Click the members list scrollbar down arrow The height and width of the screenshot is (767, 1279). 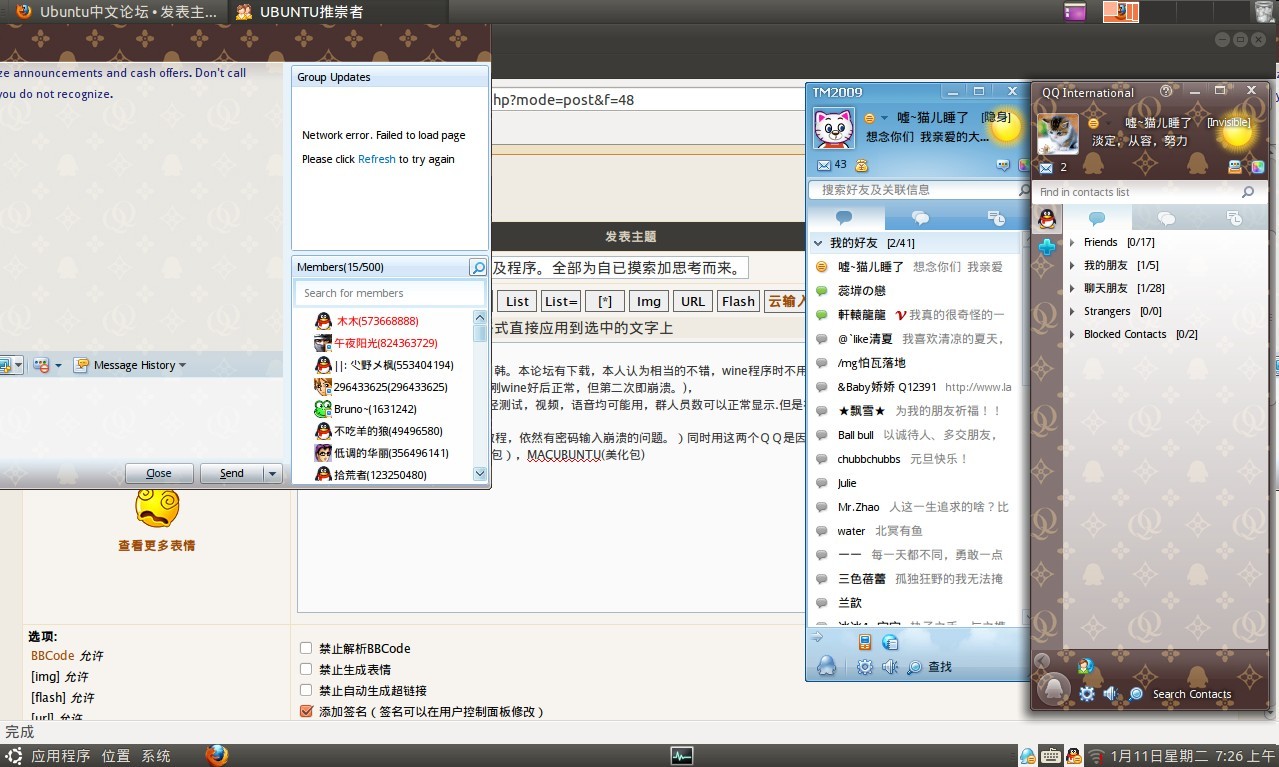[480, 473]
